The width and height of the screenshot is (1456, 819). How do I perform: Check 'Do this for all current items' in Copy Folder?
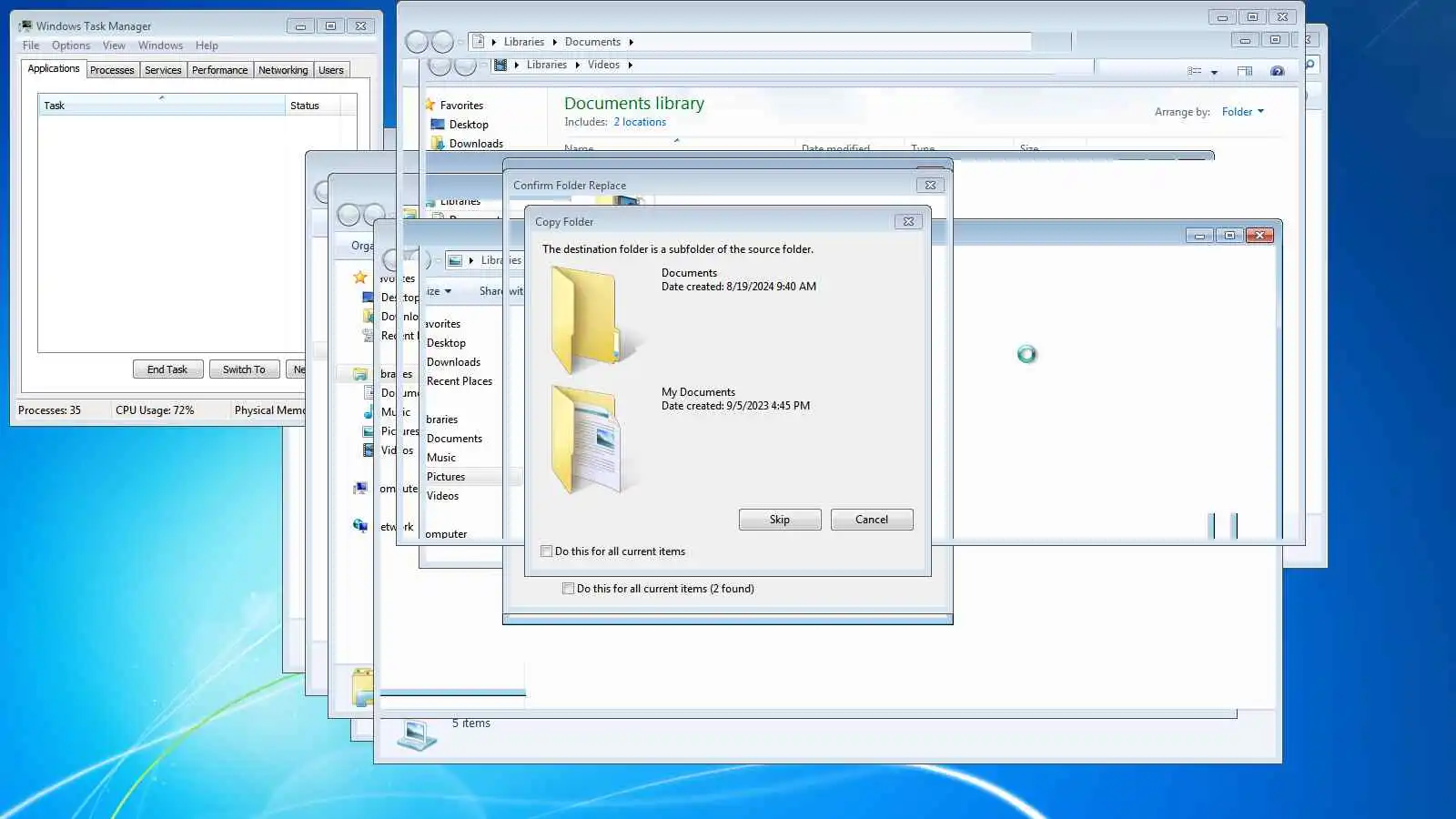[x=547, y=551]
